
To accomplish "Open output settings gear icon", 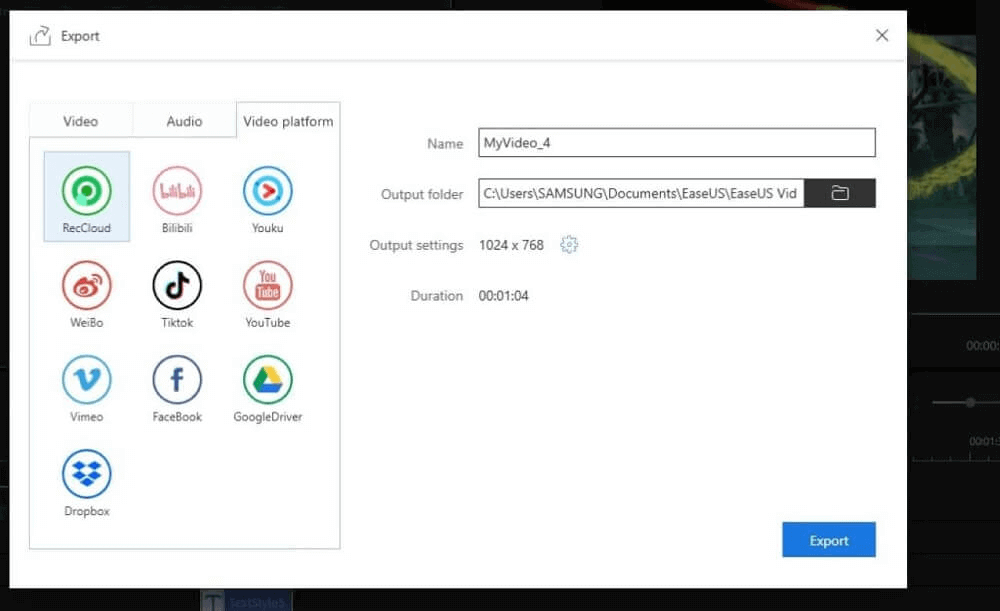I will (569, 245).
